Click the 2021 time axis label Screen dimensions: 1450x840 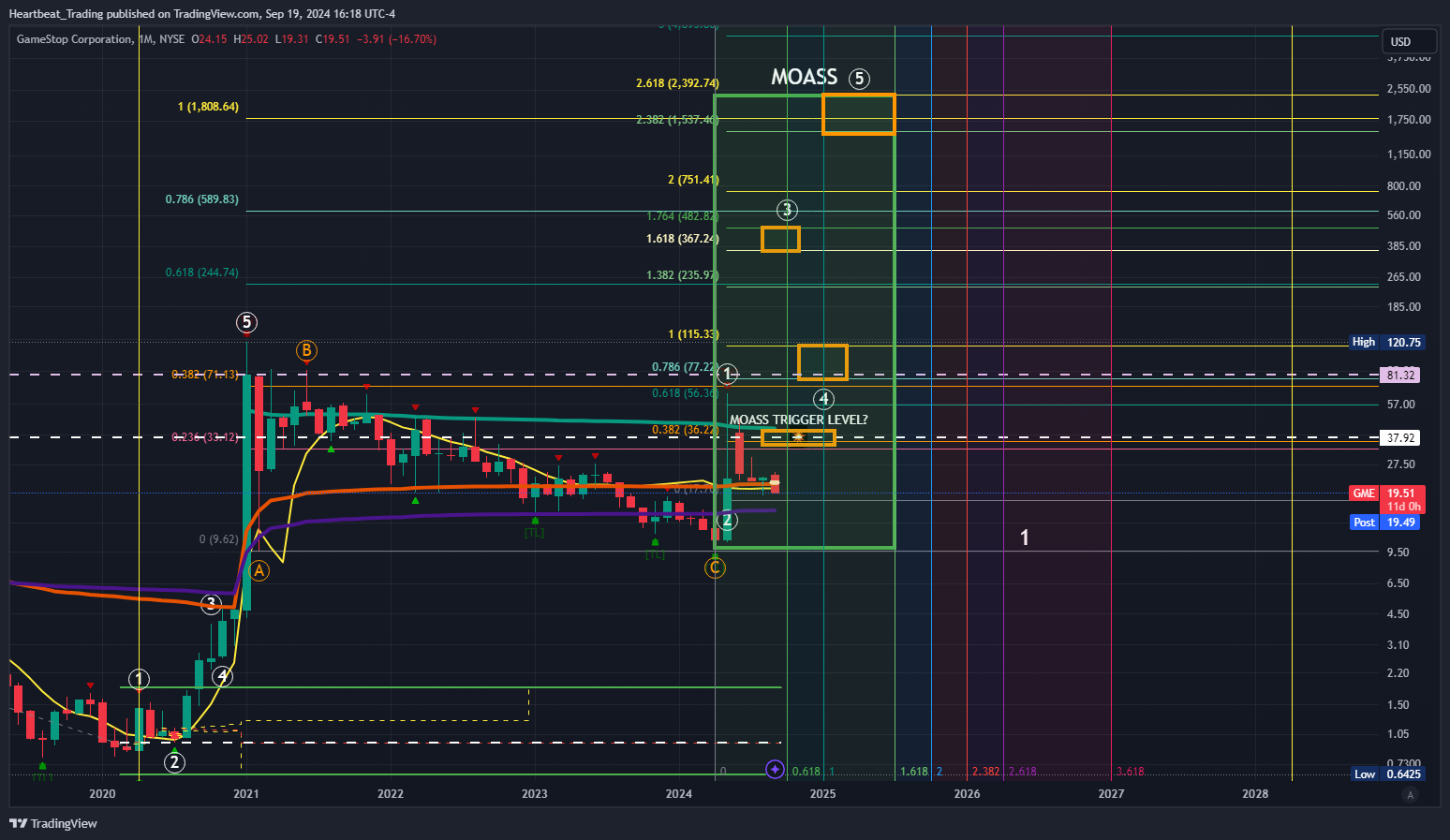(246, 794)
